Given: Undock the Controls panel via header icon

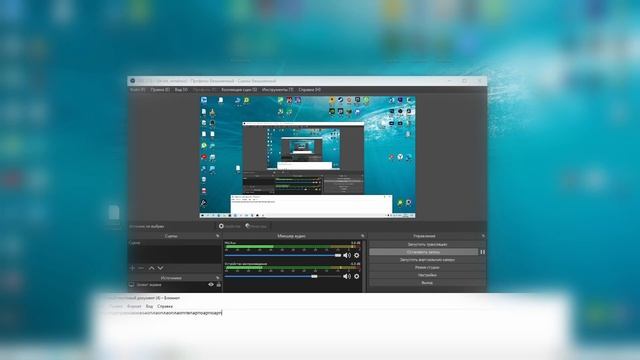Looking at the screenshot, I should (483, 236).
